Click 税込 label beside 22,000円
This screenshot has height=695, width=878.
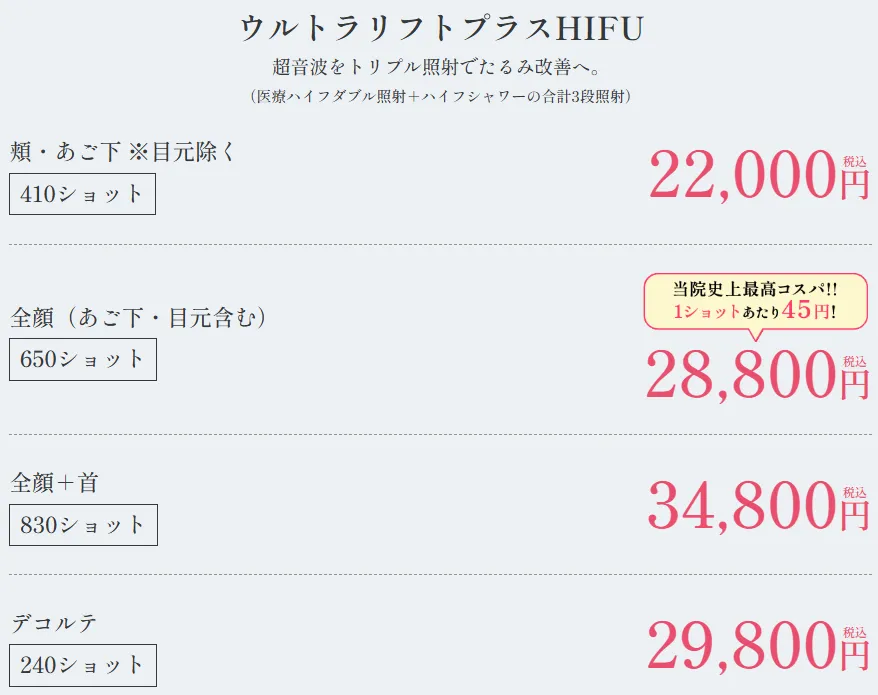tap(855, 161)
